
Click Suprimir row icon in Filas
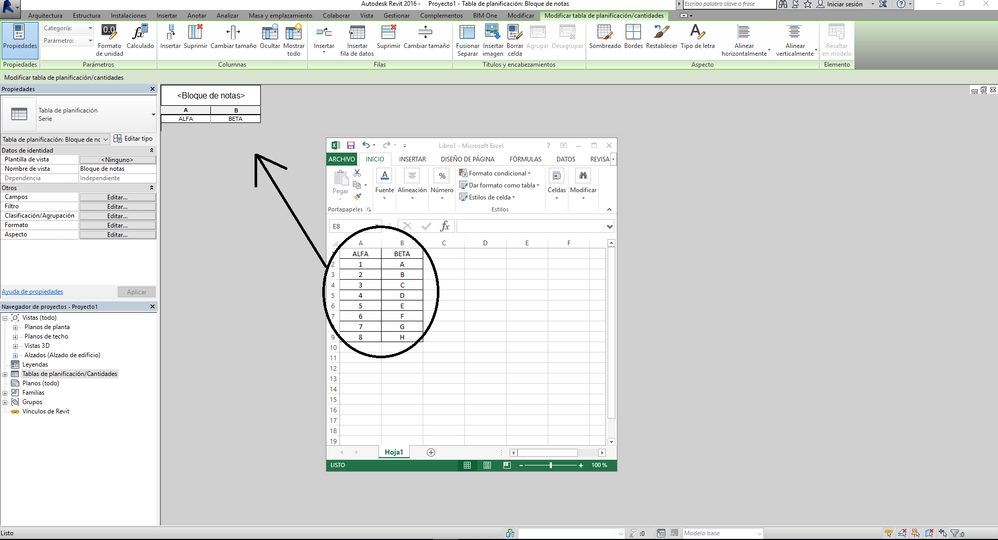(x=388, y=32)
